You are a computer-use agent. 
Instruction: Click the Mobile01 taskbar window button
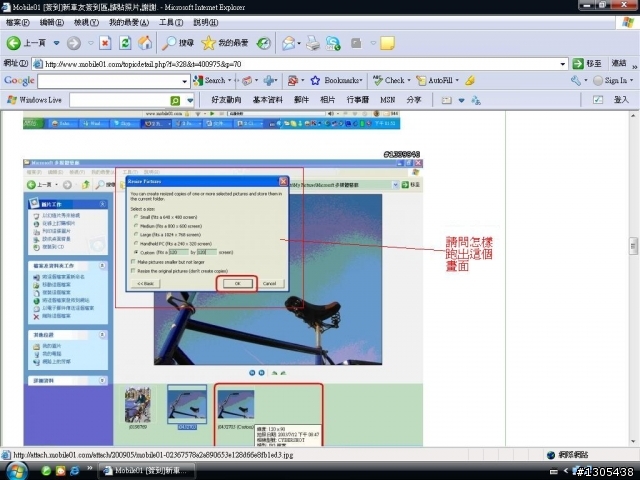(x=147, y=471)
